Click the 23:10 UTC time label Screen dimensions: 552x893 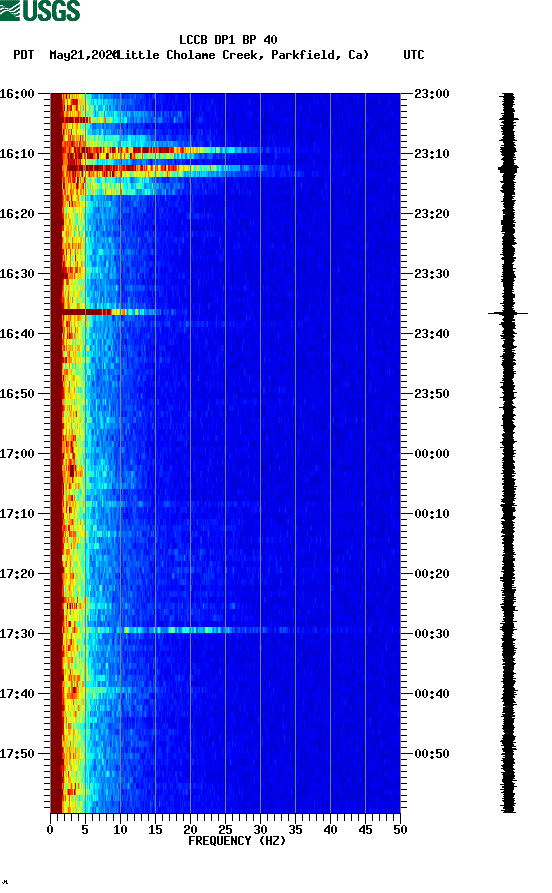click(x=432, y=154)
